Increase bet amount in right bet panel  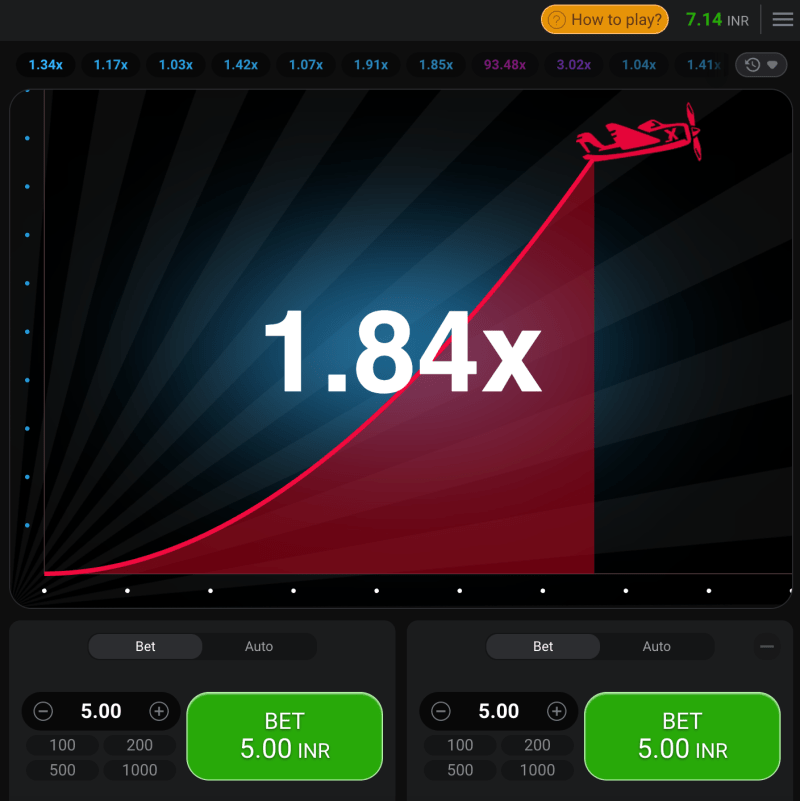(x=557, y=712)
